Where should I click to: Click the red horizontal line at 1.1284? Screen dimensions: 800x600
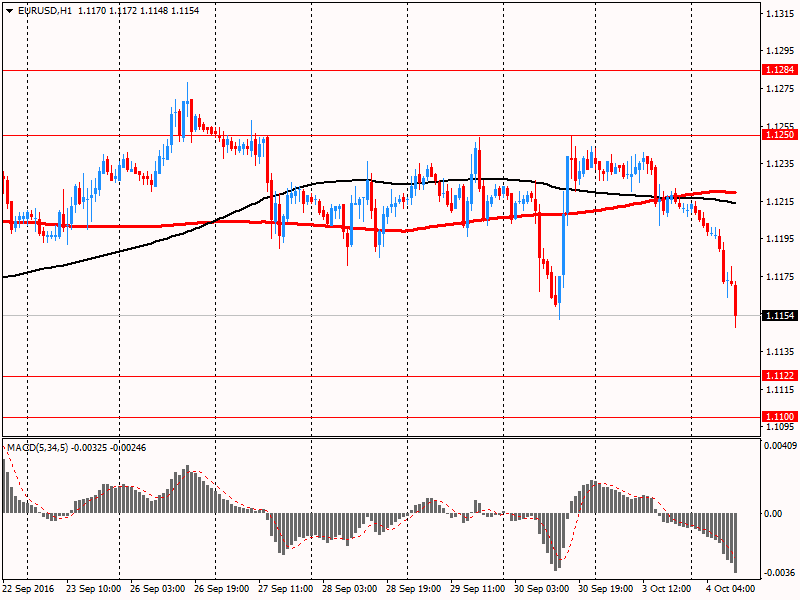coord(382,70)
